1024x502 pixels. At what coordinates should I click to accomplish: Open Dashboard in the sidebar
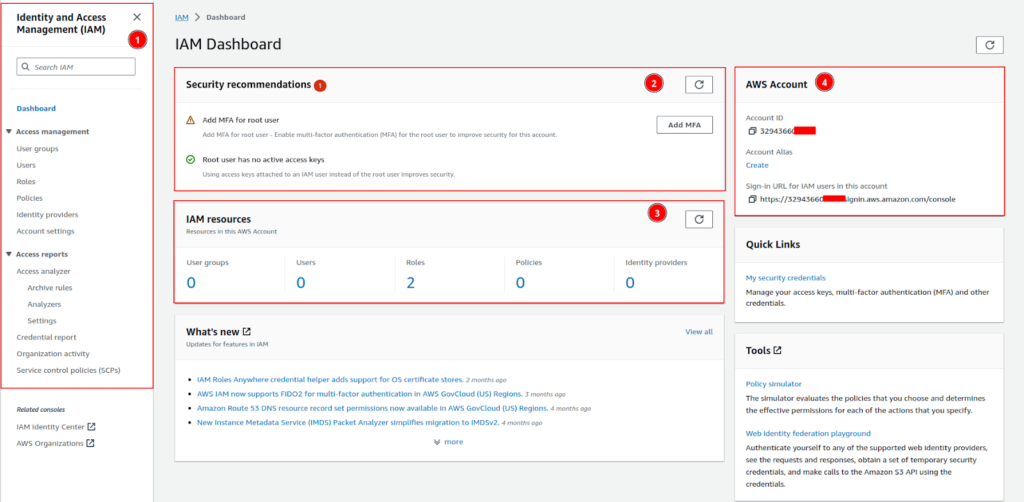36,108
